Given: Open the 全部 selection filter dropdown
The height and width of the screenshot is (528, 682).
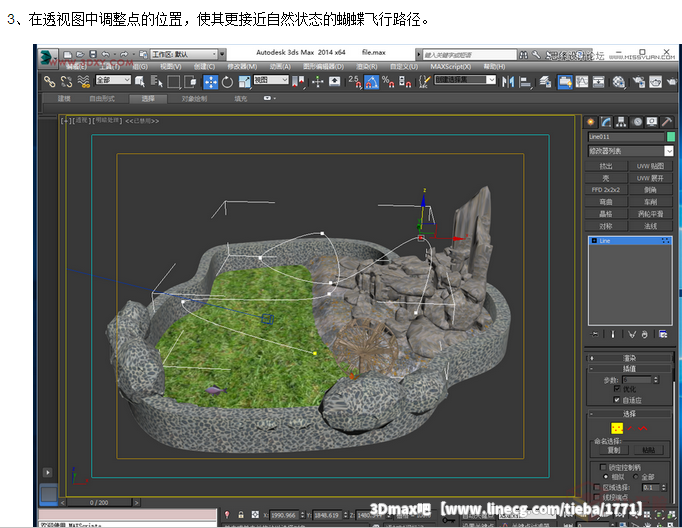Looking at the screenshot, I should (x=113, y=80).
